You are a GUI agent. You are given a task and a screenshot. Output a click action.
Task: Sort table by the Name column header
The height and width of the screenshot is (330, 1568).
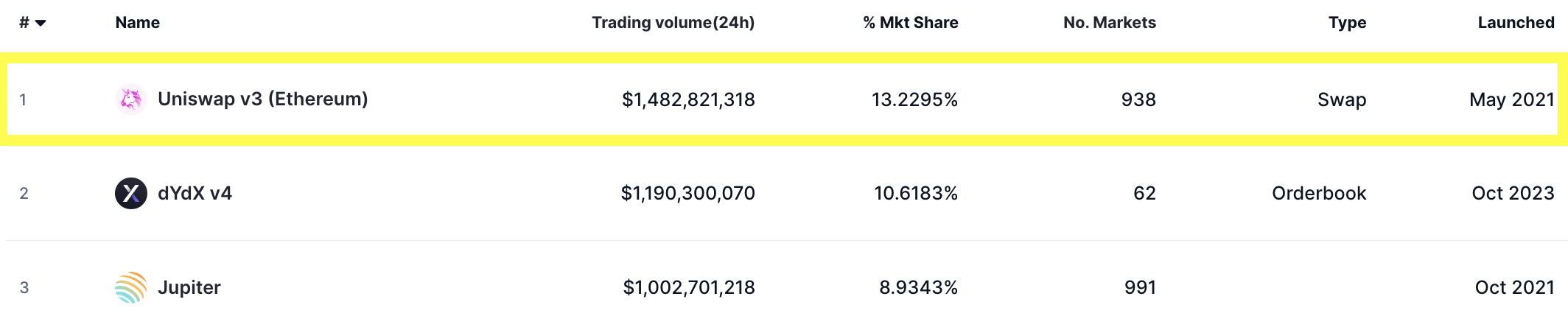(x=137, y=23)
